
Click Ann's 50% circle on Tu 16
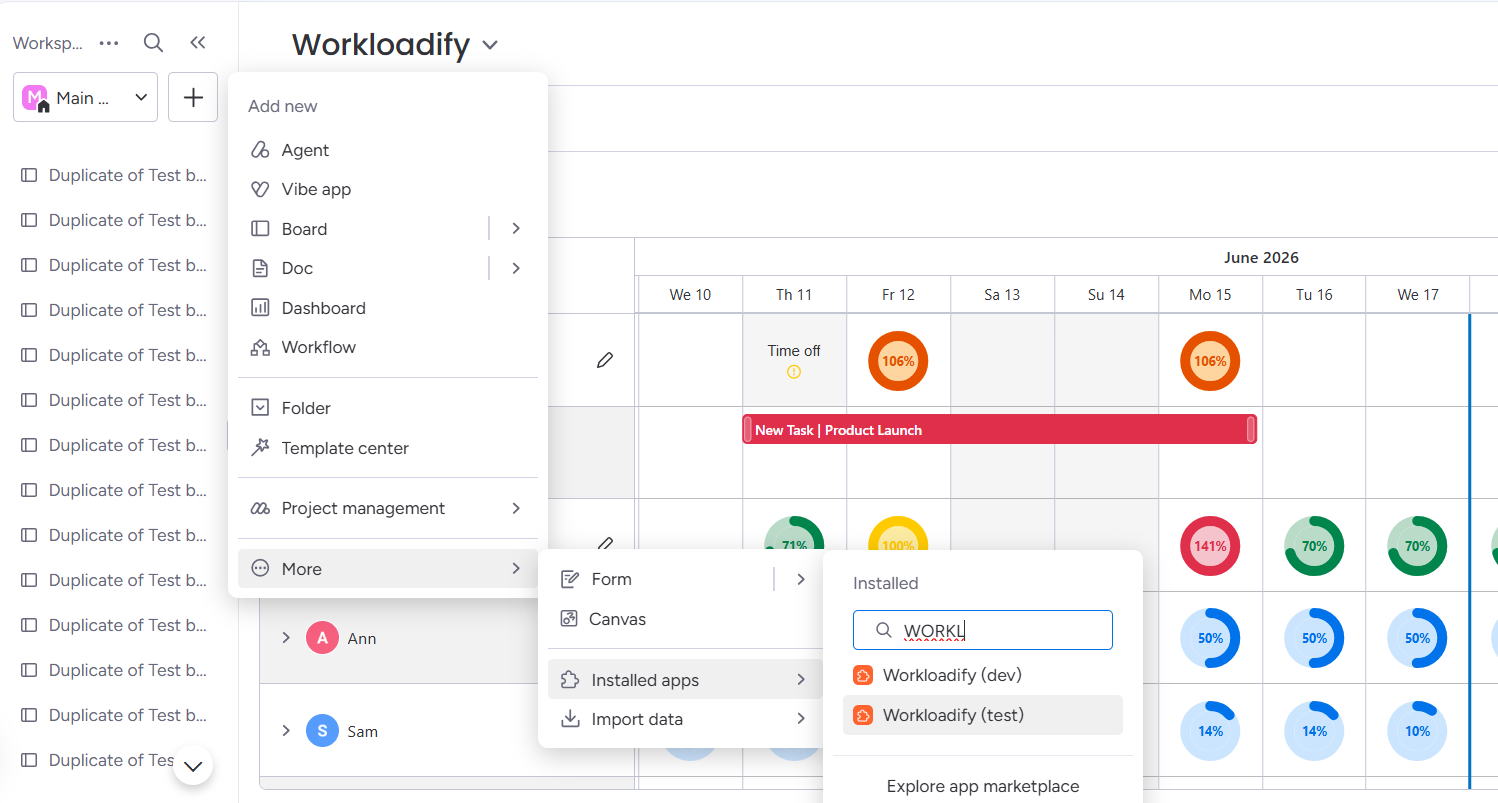[x=1314, y=638]
